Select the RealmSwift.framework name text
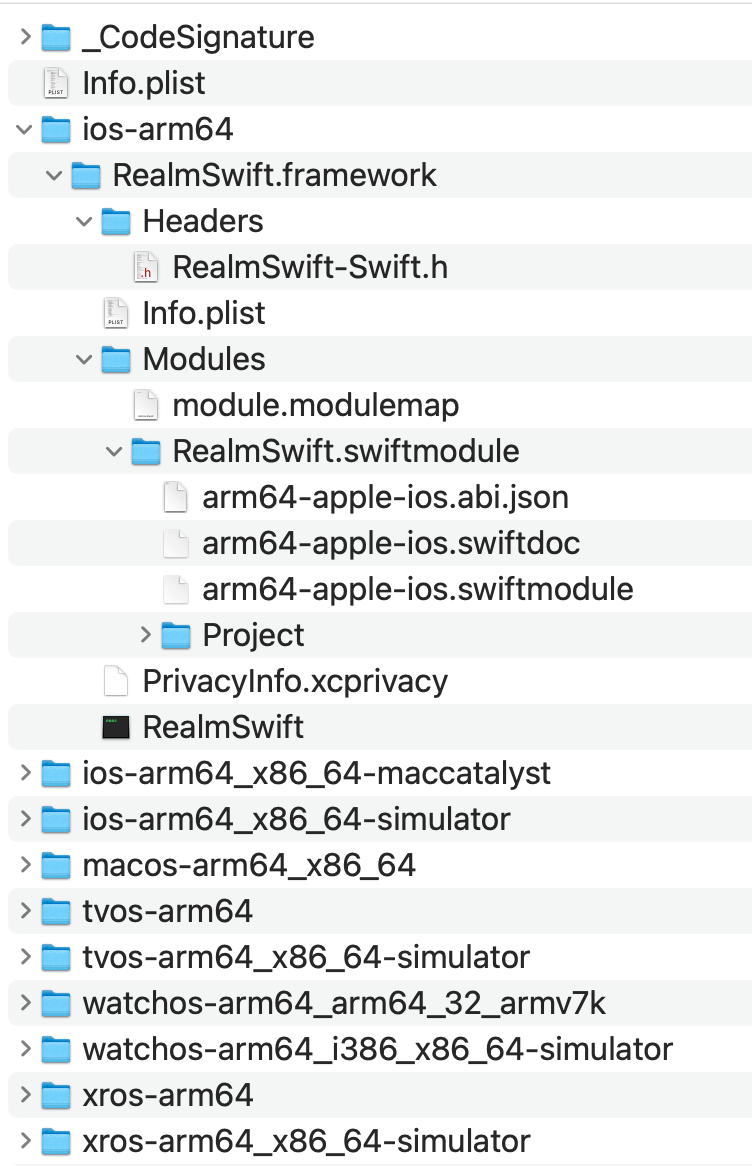This screenshot has width=752, height=1166. click(274, 175)
